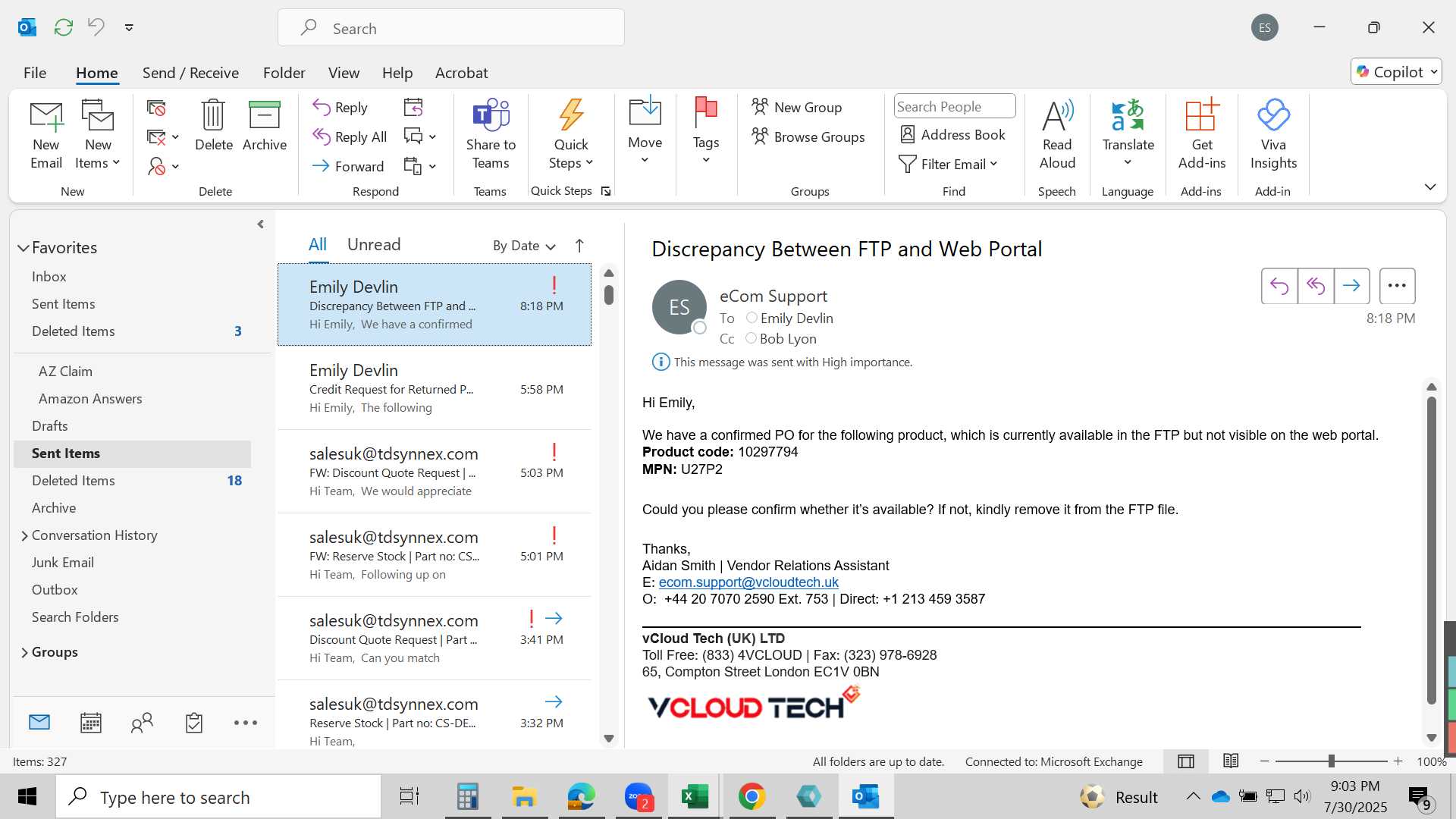Image resolution: width=1456 pixels, height=819 pixels.
Task: Click the Address Book icon
Action: (908, 135)
